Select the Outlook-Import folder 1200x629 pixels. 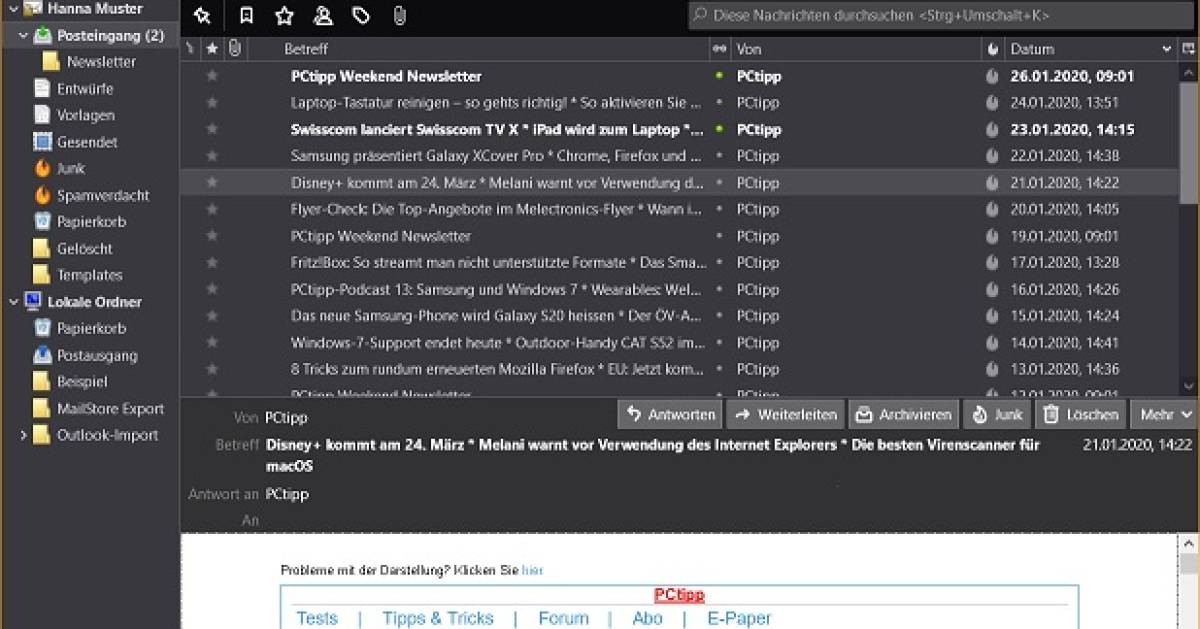point(107,435)
